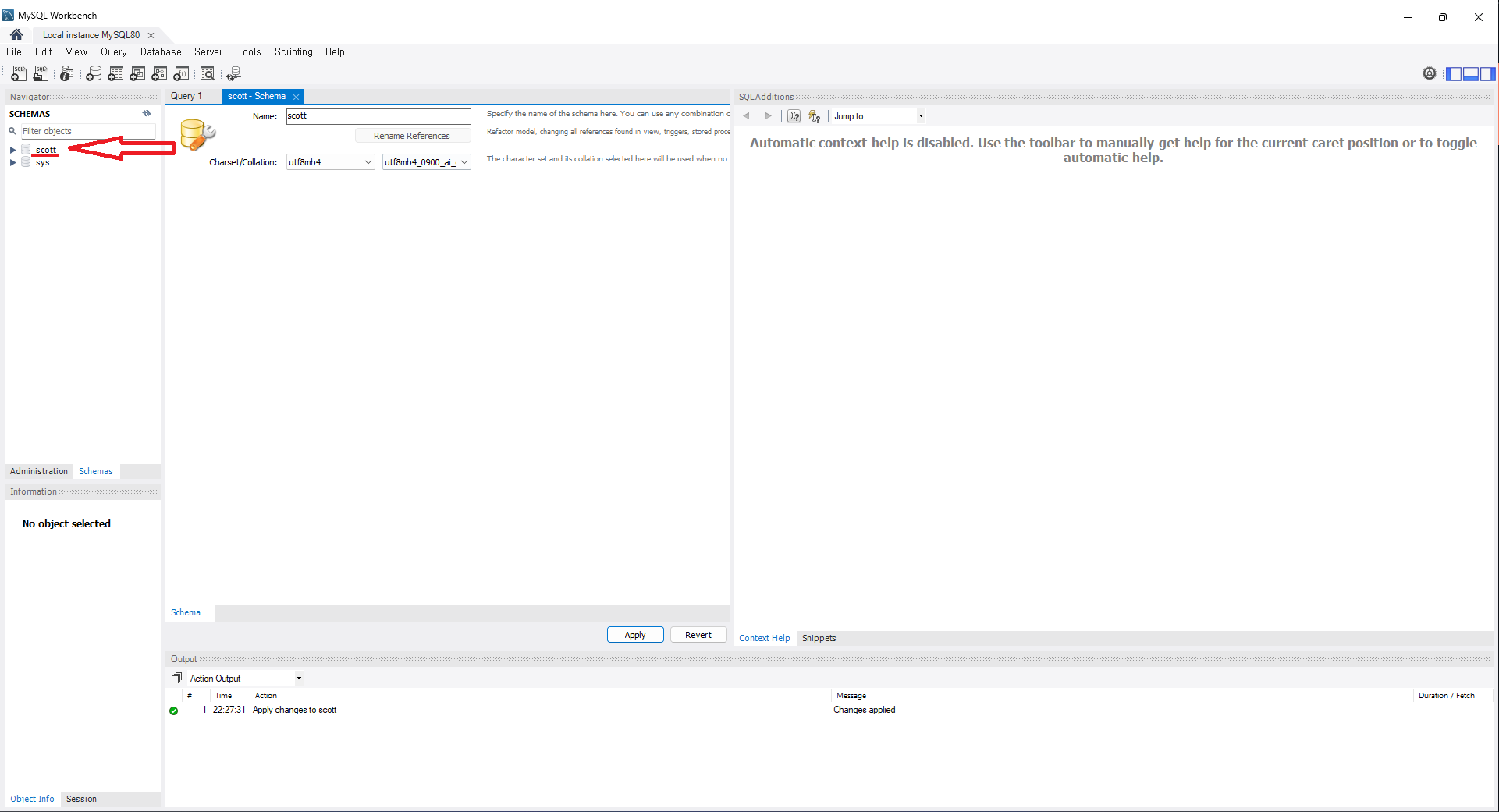
Task: Open the View menu
Action: 76,51
